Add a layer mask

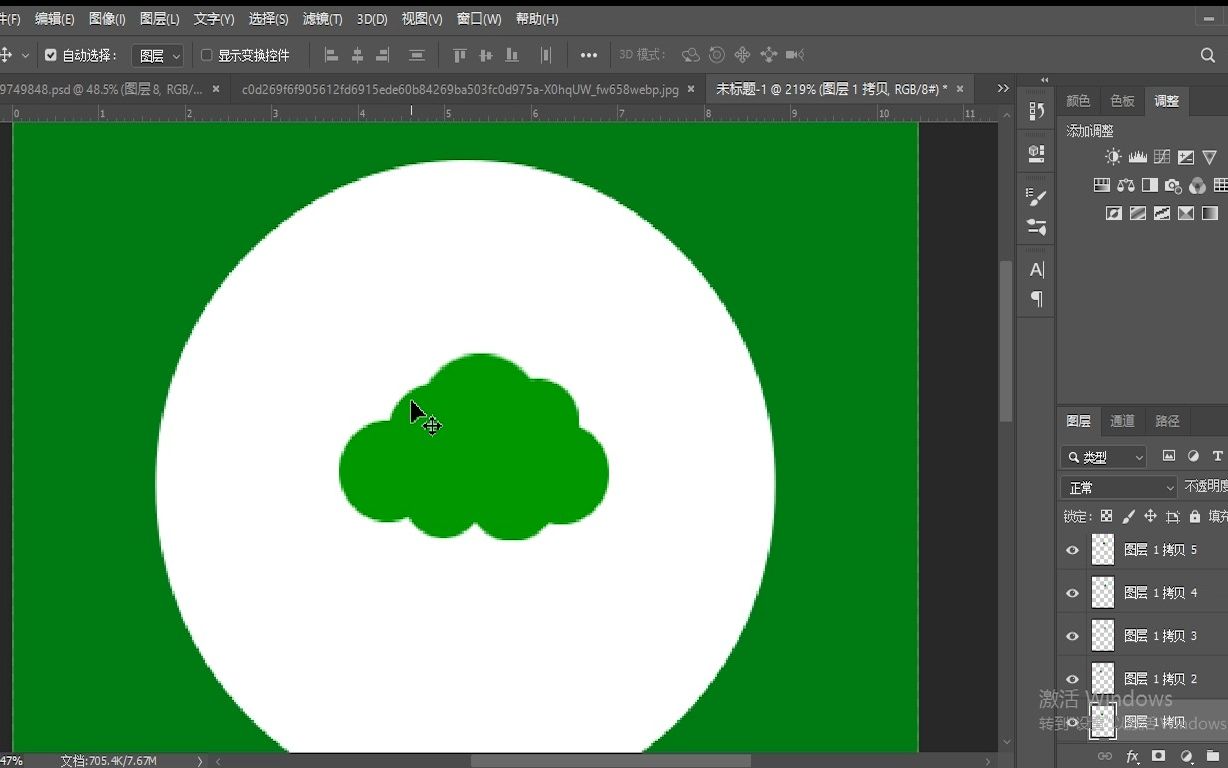(x=1159, y=756)
